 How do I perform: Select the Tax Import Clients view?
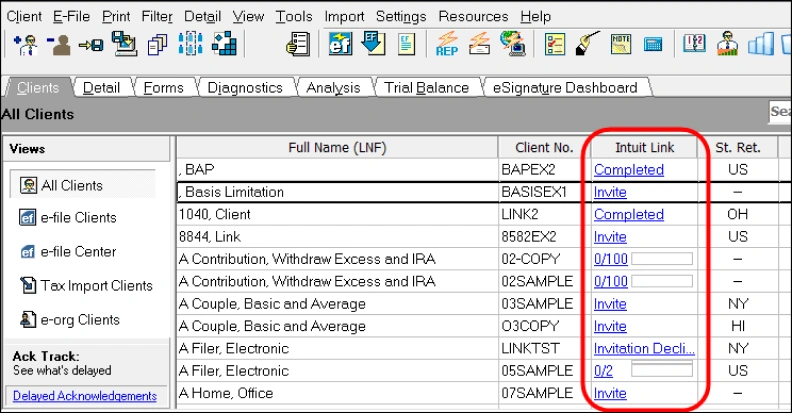point(86,285)
